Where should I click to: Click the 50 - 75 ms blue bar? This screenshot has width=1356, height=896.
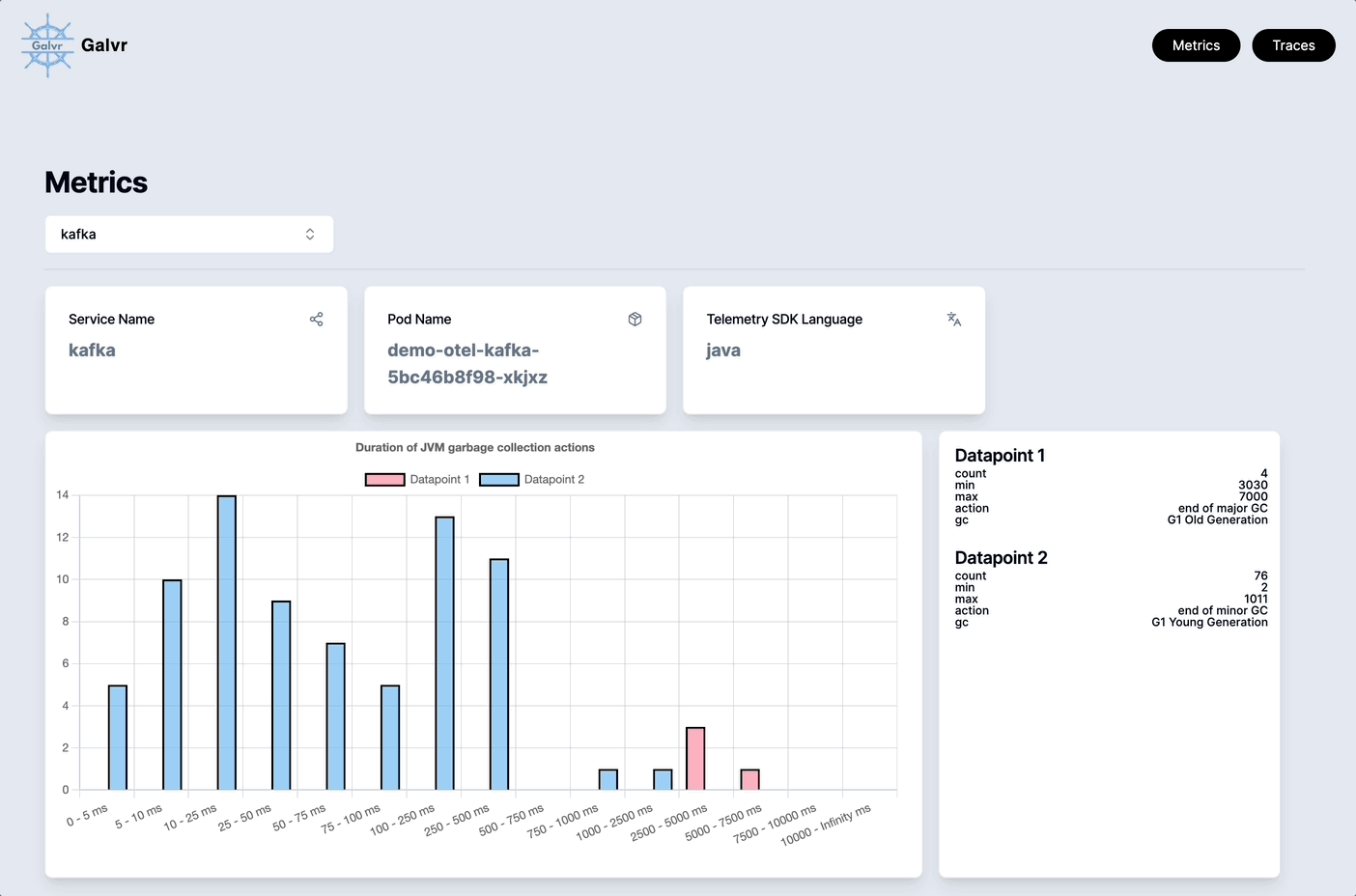[x=335, y=716]
